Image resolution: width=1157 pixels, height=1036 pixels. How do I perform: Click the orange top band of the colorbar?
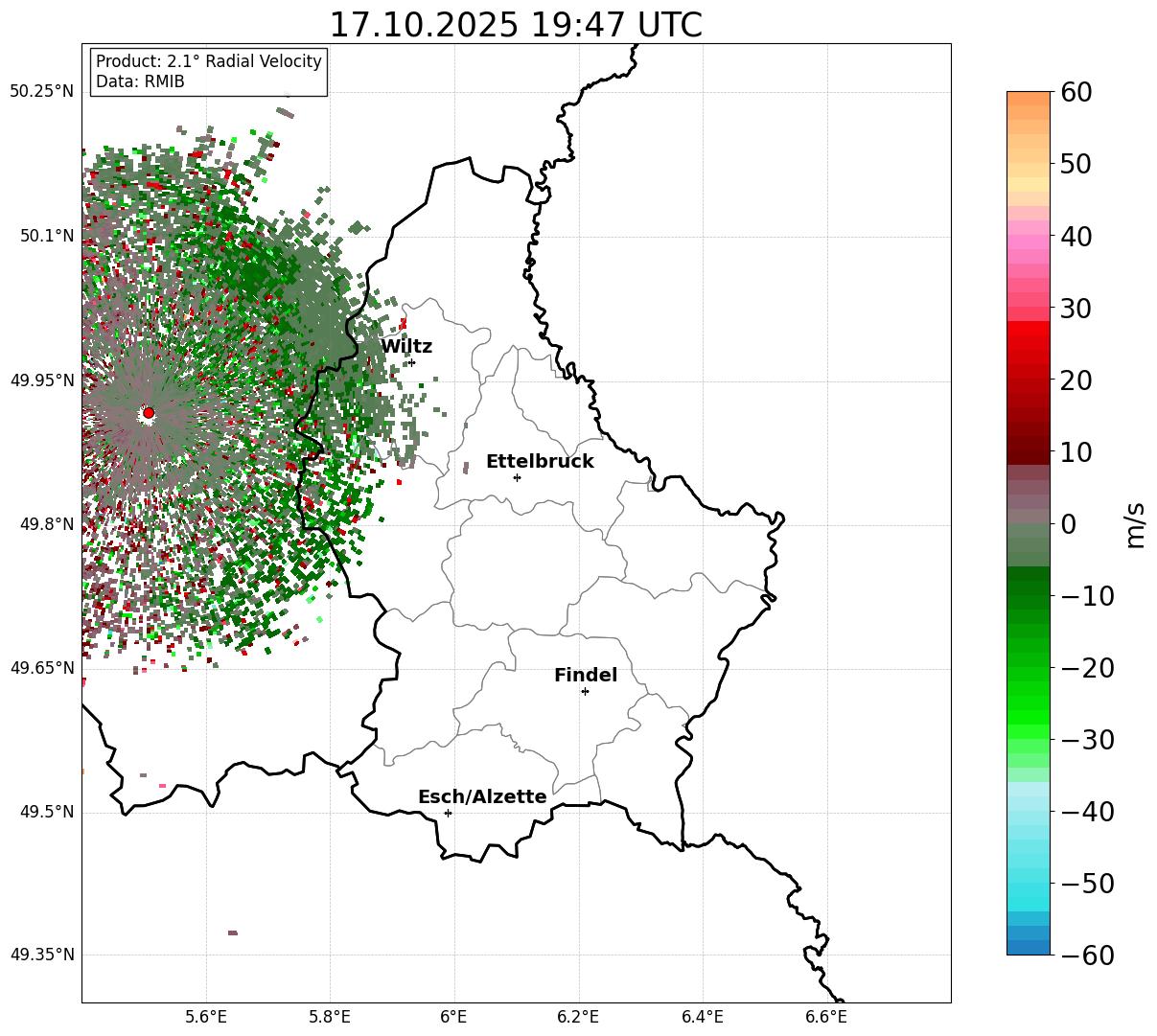(x=1029, y=99)
